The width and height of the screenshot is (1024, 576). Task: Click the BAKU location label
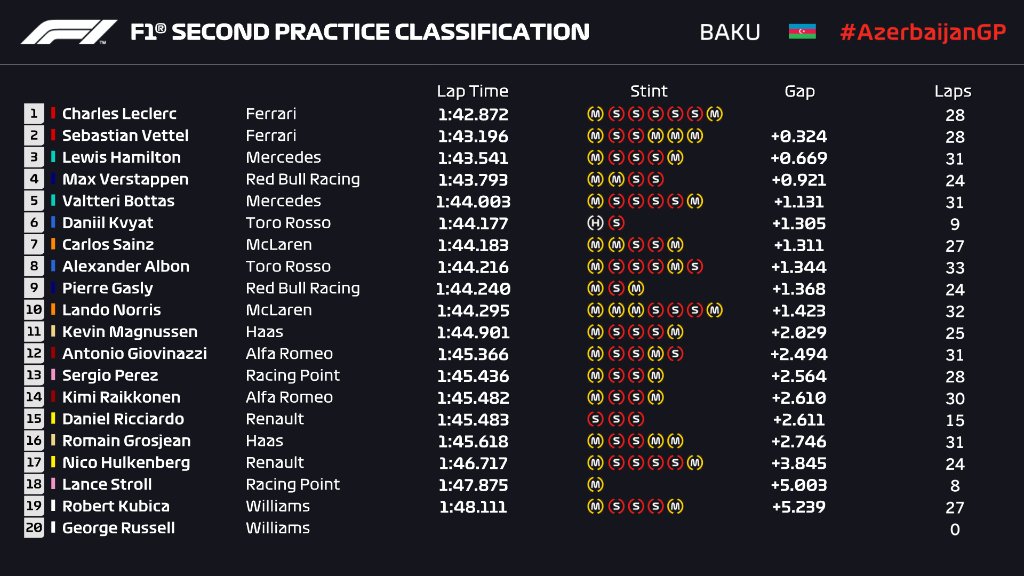[729, 32]
